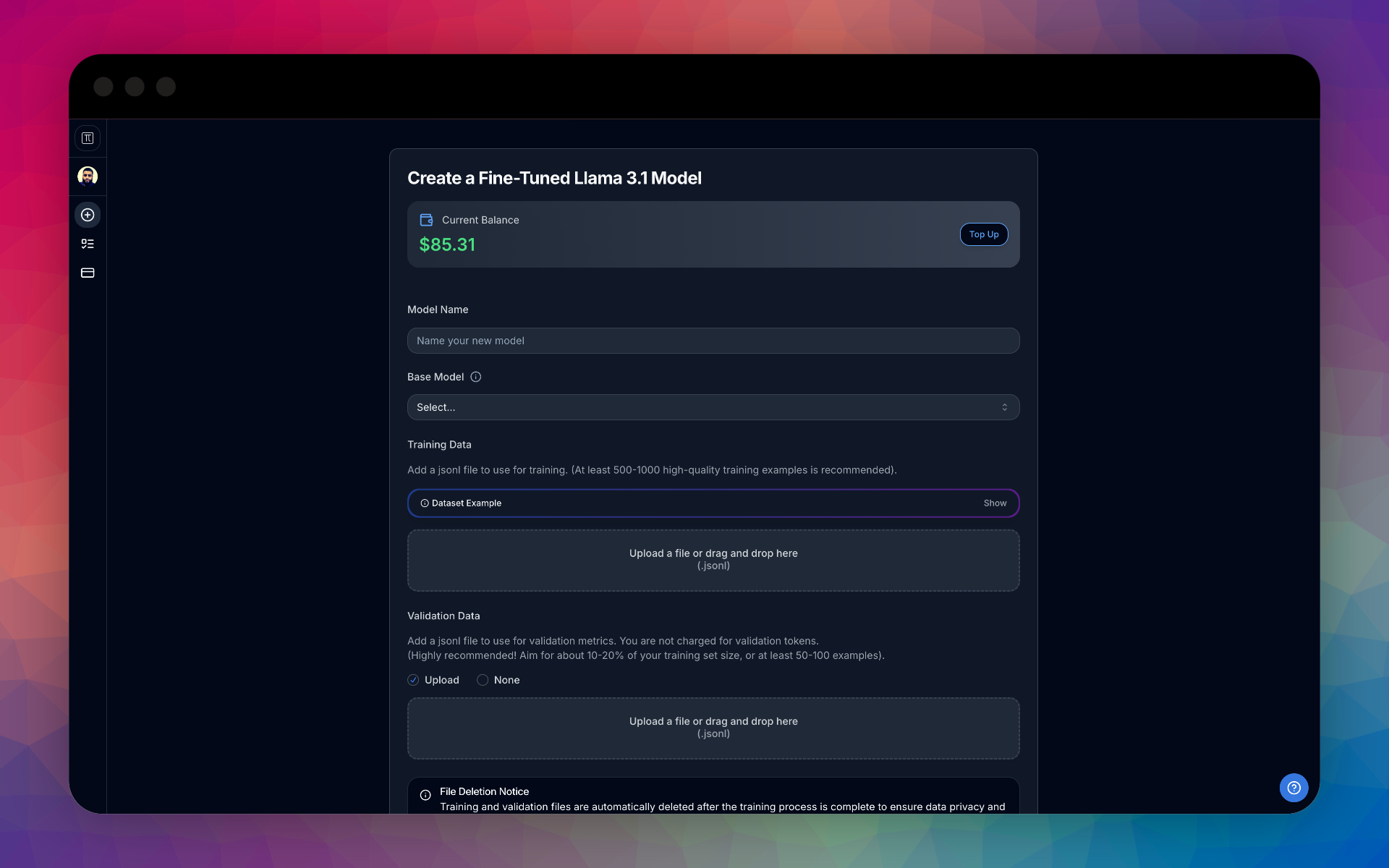This screenshot has height=868, width=1389.
Task: Click the Top Up button
Action: 983,234
